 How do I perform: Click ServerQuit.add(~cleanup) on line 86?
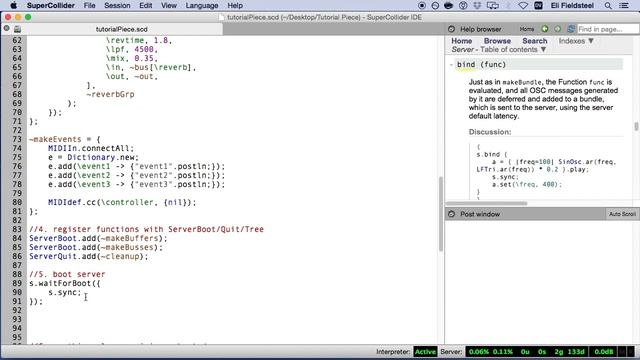(x=89, y=256)
